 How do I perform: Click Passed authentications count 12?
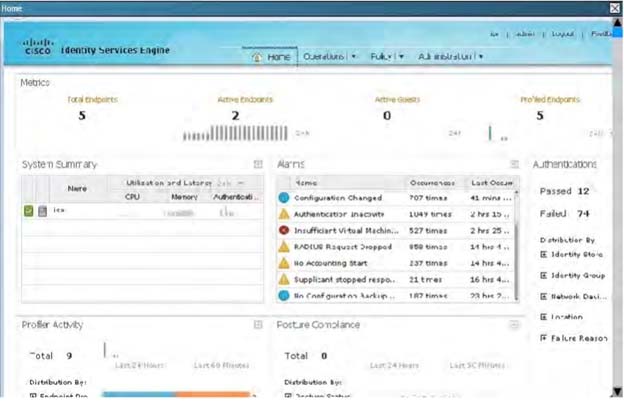(583, 191)
